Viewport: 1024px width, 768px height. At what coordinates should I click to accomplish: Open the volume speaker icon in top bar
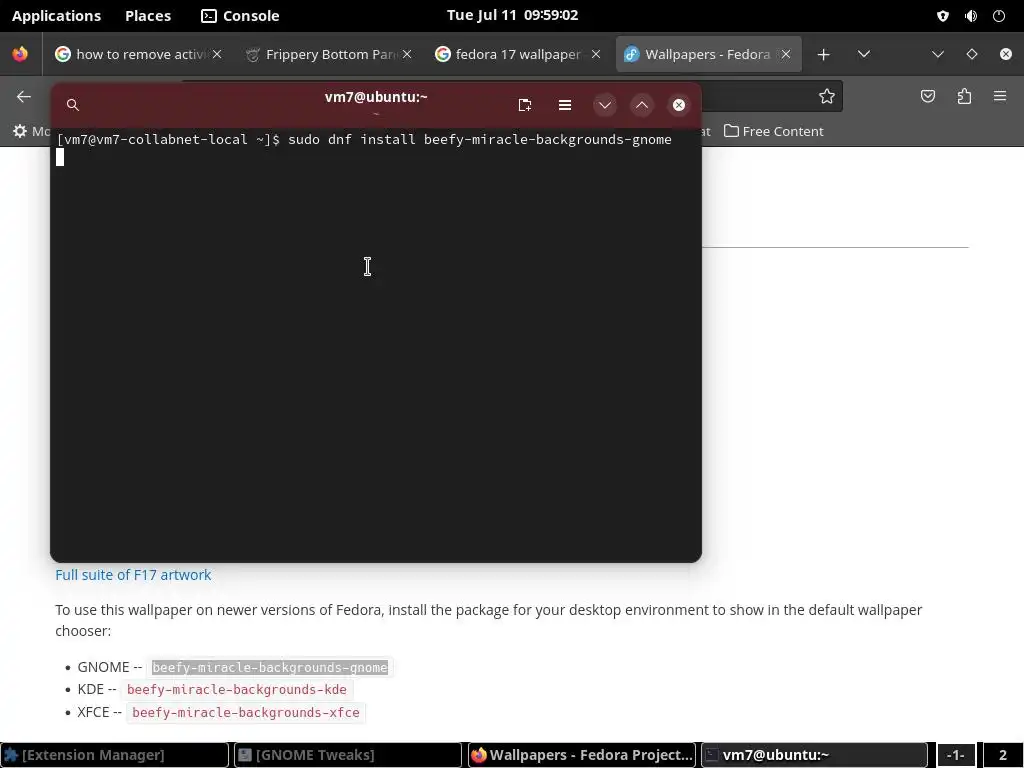point(971,16)
